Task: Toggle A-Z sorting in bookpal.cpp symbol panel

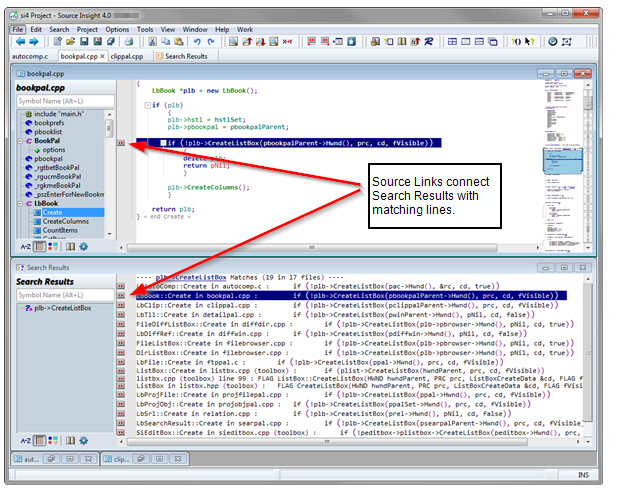Action: (x=26, y=247)
